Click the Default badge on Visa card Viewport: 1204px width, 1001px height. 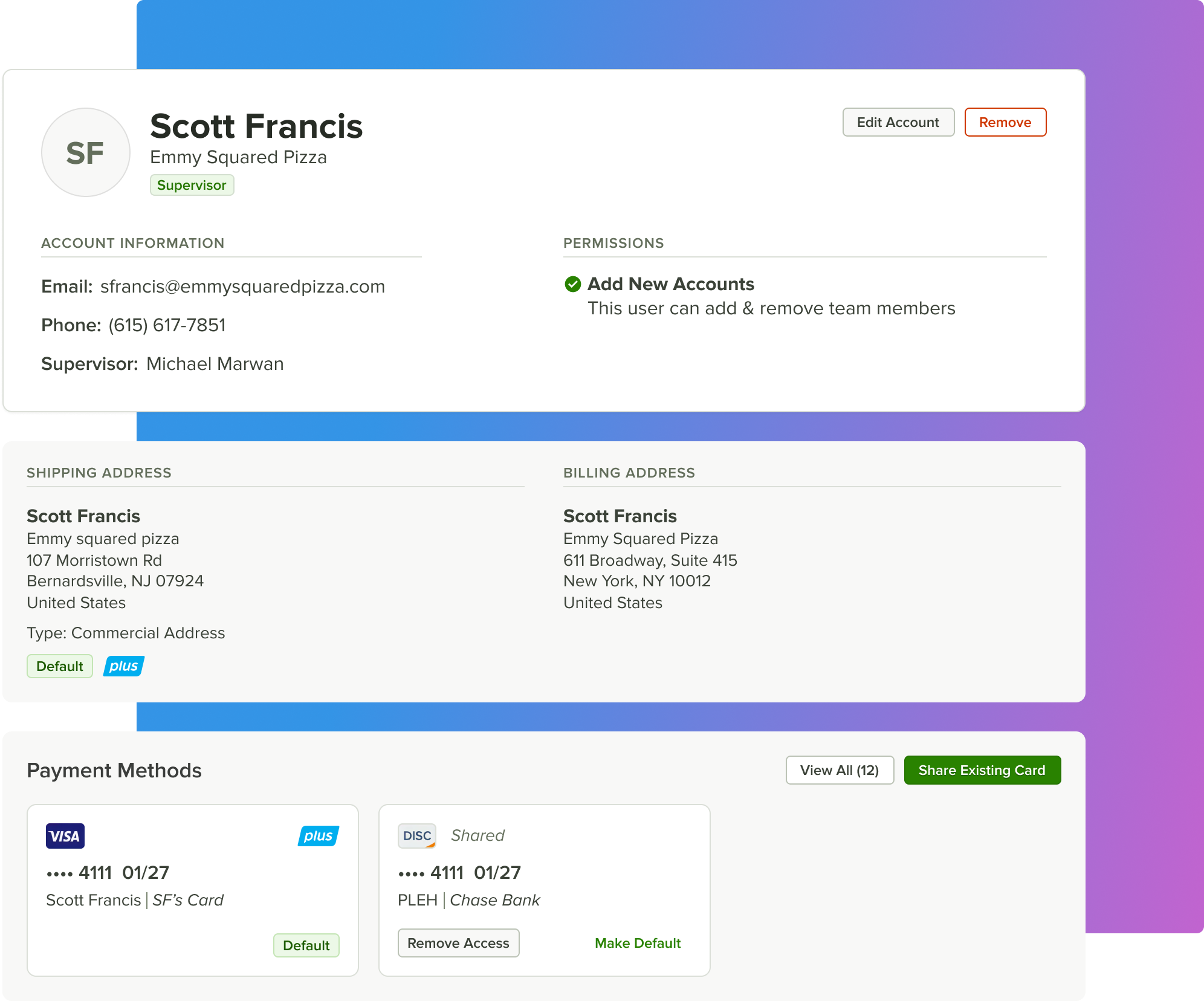(306, 945)
